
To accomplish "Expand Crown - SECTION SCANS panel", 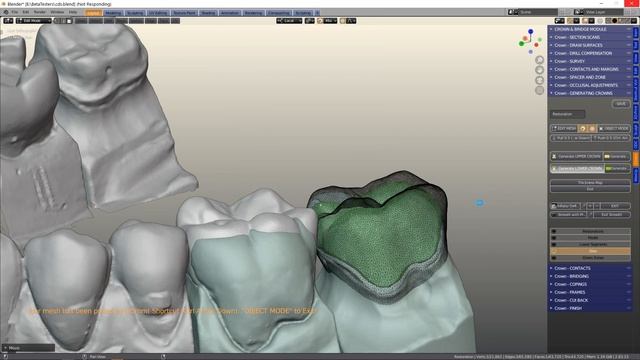I will click(x=590, y=37).
